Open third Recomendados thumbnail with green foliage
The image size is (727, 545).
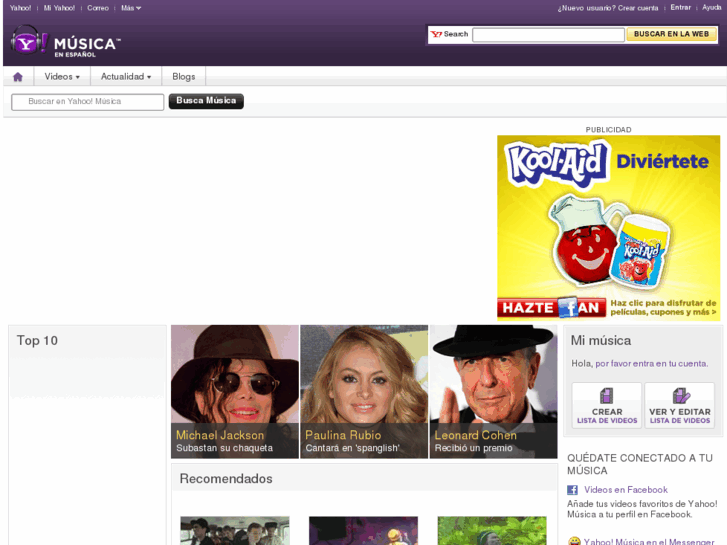pos(492,531)
